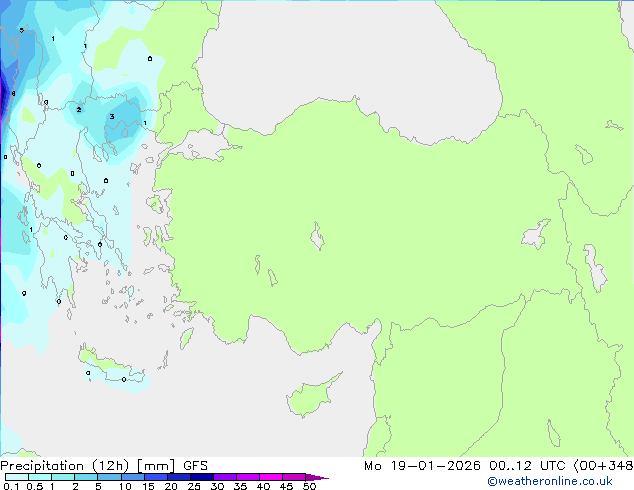Viewport: 634px width, 490px height.
Task: Click the legend scale label '25'
Action: [194, 486]
